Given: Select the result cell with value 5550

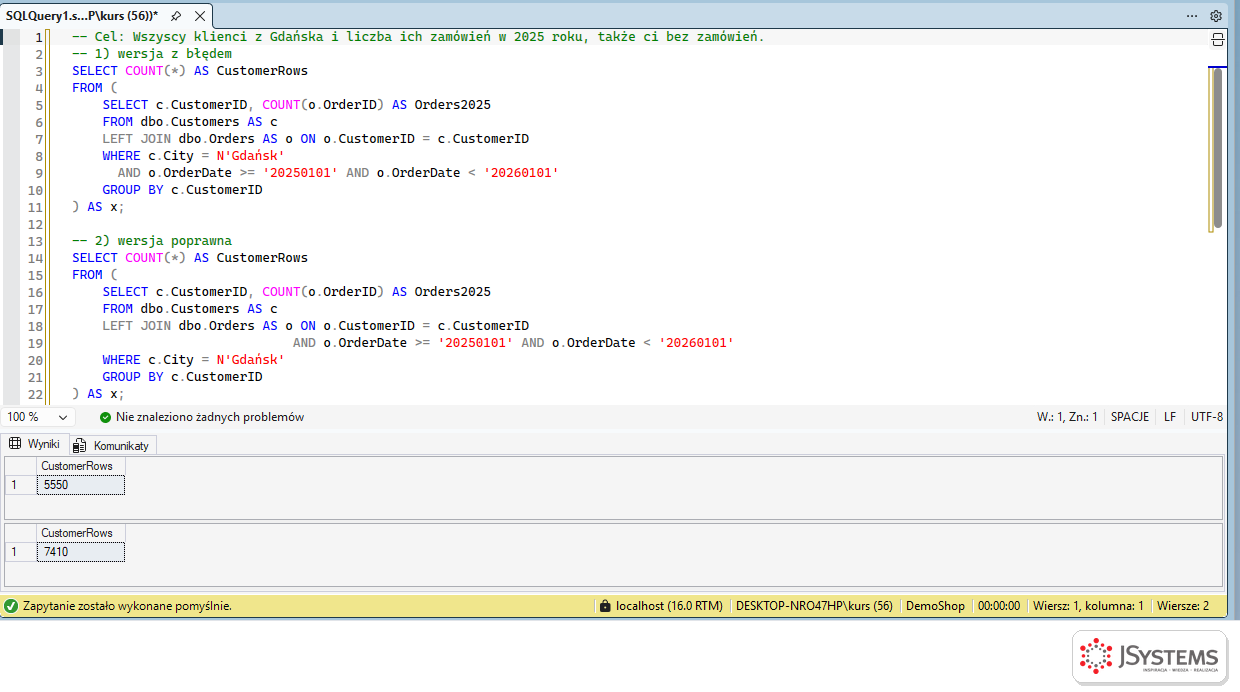Looking at the screenshot, I should [81, 485].
